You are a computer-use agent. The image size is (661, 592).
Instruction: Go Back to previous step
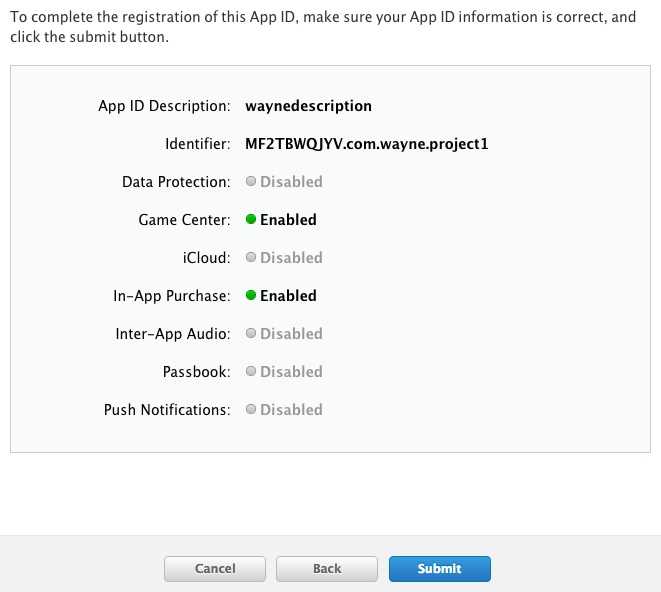click(x=327, y=569)
